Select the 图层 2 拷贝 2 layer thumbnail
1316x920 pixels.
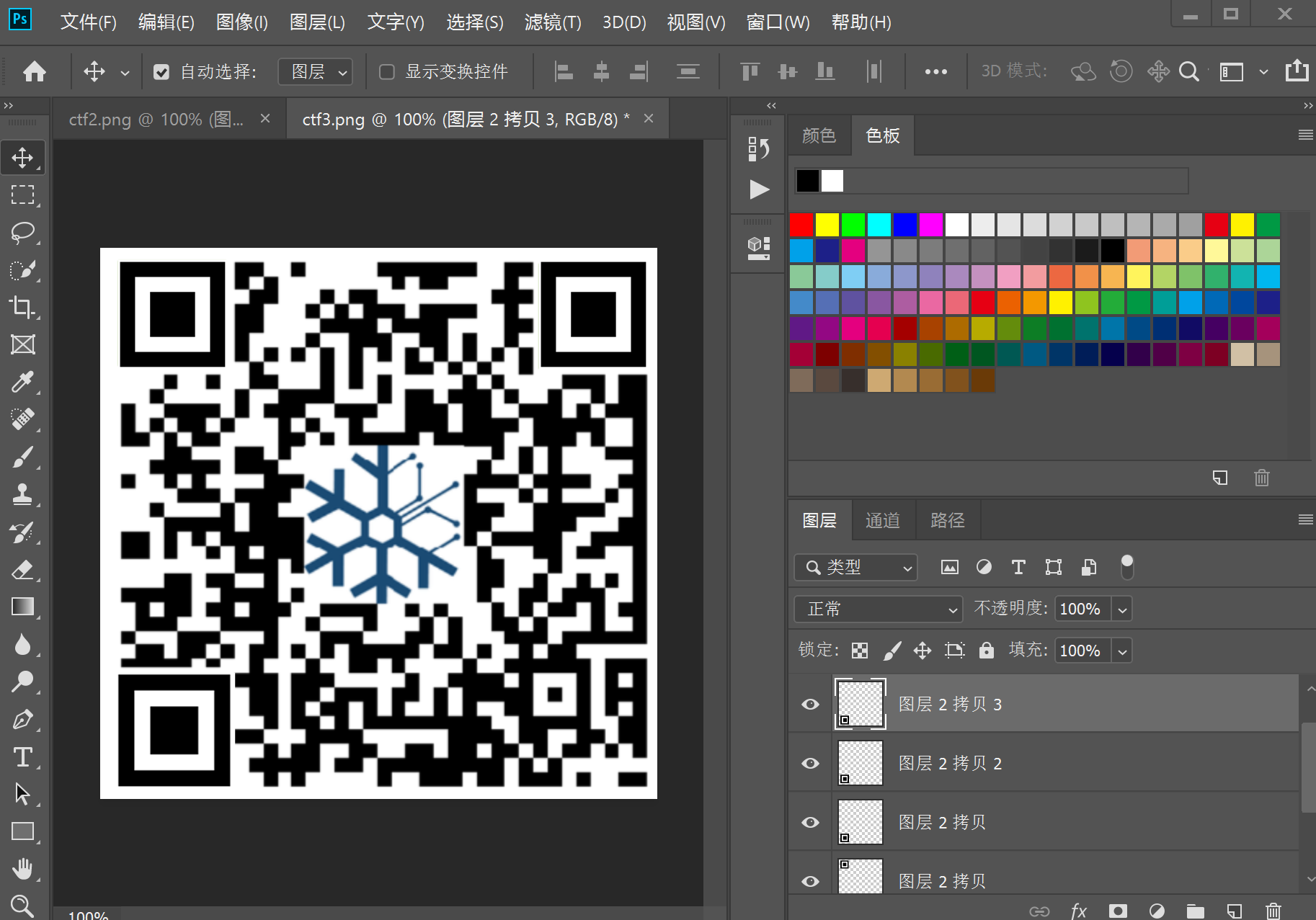(x=860, y=763)
